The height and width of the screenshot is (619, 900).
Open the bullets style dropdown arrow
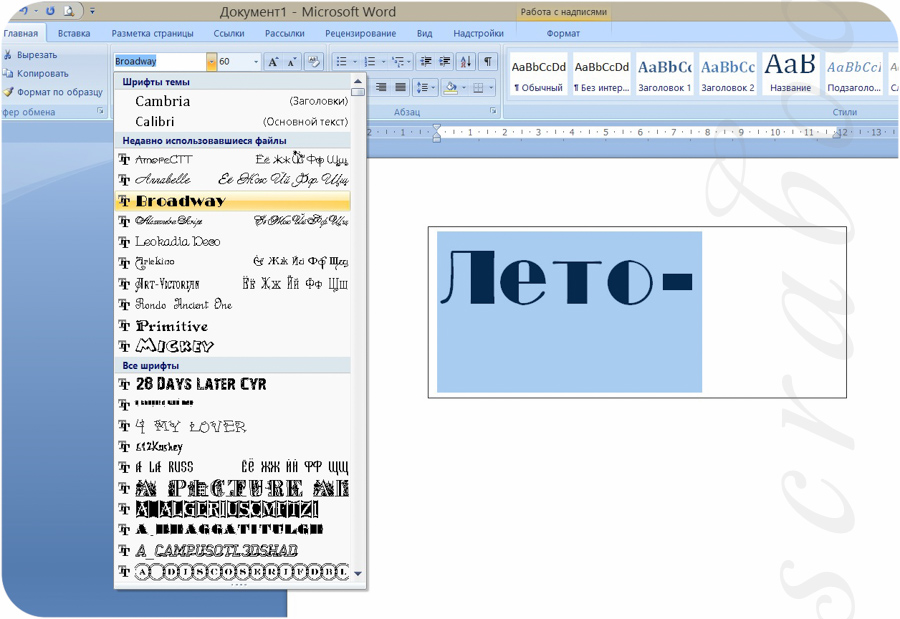point(355,61)
